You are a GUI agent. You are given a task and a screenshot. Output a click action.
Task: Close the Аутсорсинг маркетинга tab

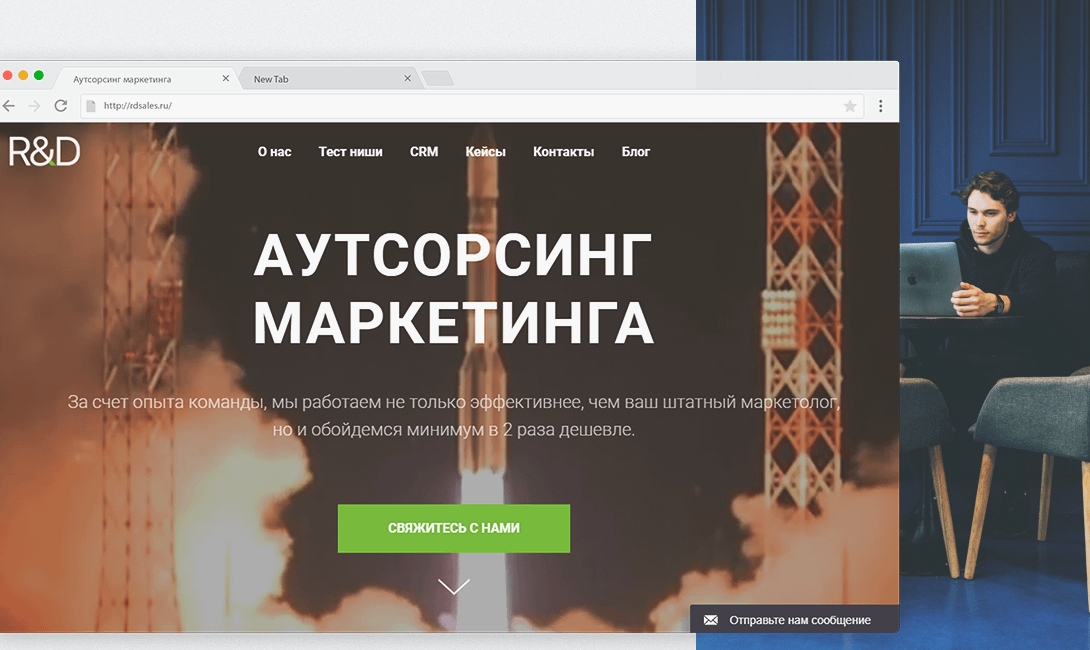[x=225, y=79]
